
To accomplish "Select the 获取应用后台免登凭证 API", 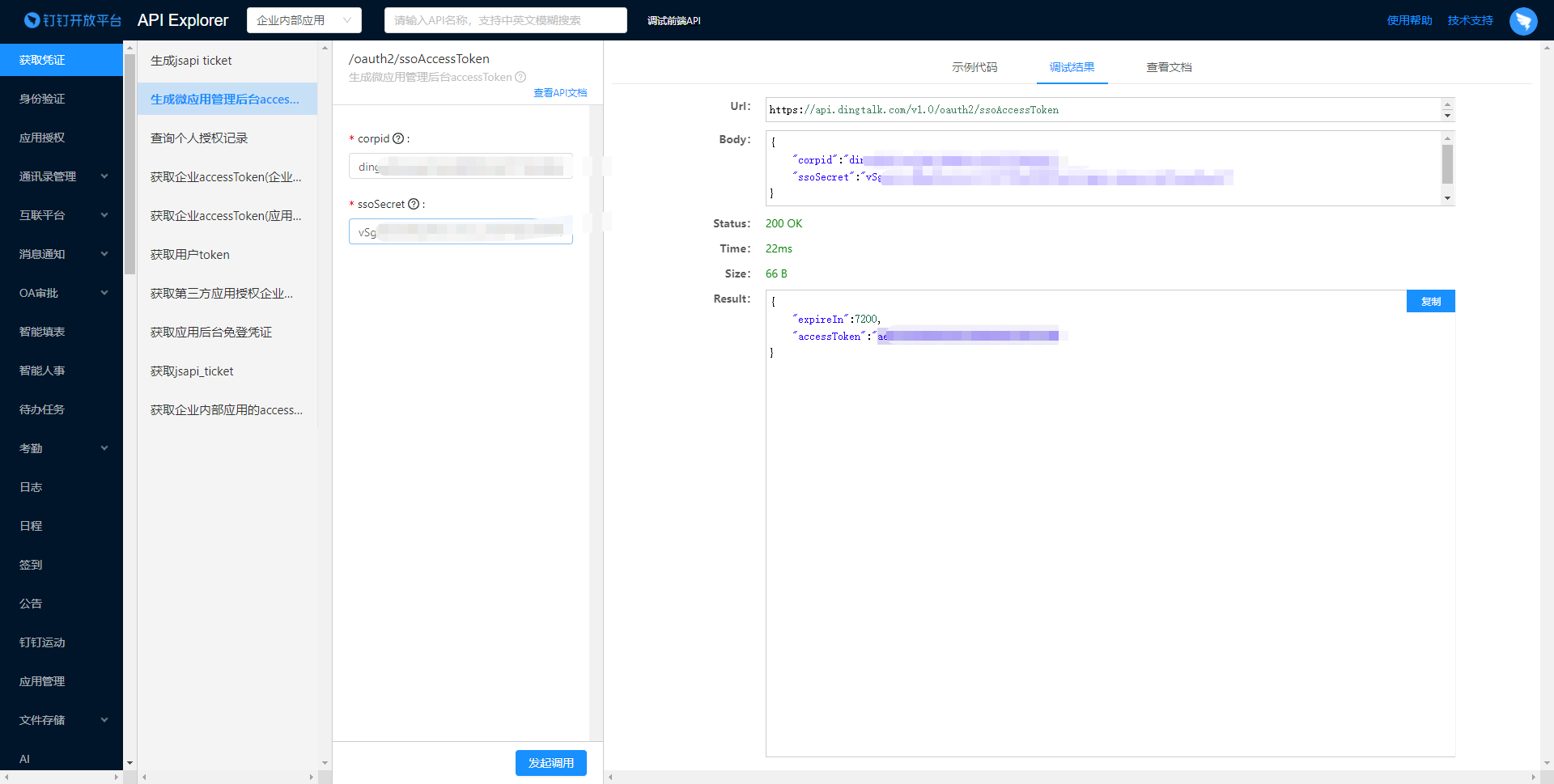I will click(227, 333).
